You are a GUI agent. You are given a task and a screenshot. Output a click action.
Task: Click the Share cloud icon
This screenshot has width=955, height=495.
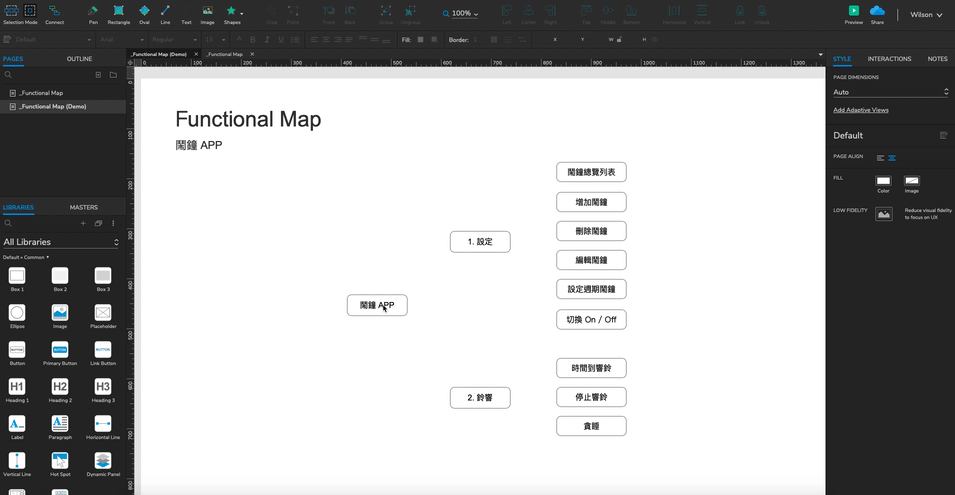[877, 14]
